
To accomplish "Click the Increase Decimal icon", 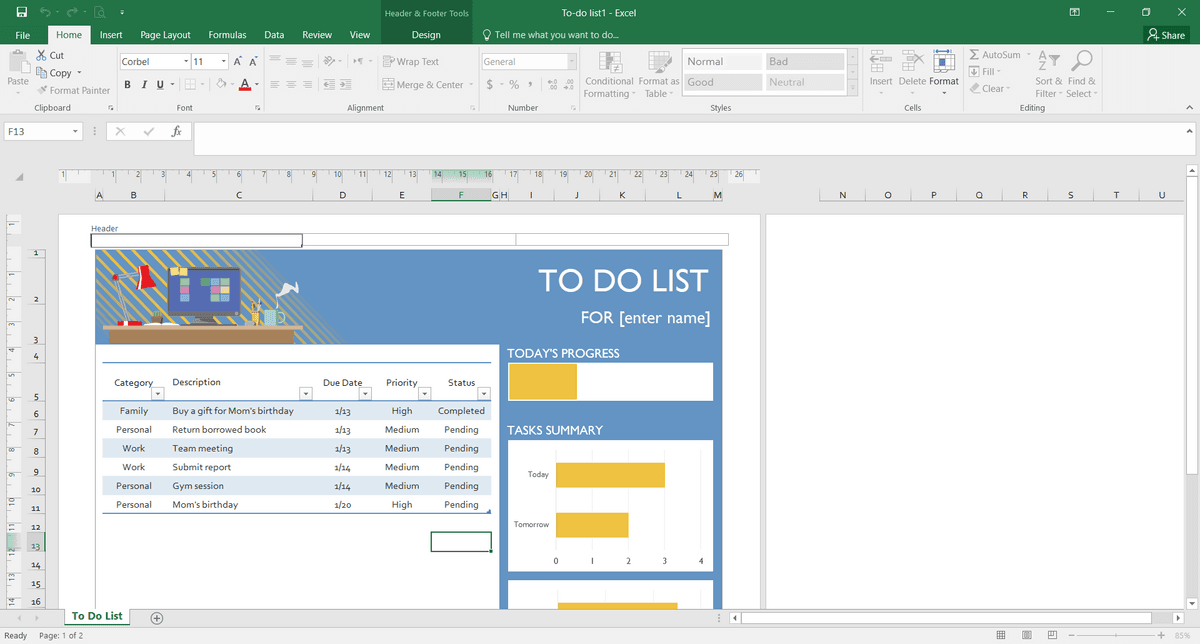I will (553, 85).
